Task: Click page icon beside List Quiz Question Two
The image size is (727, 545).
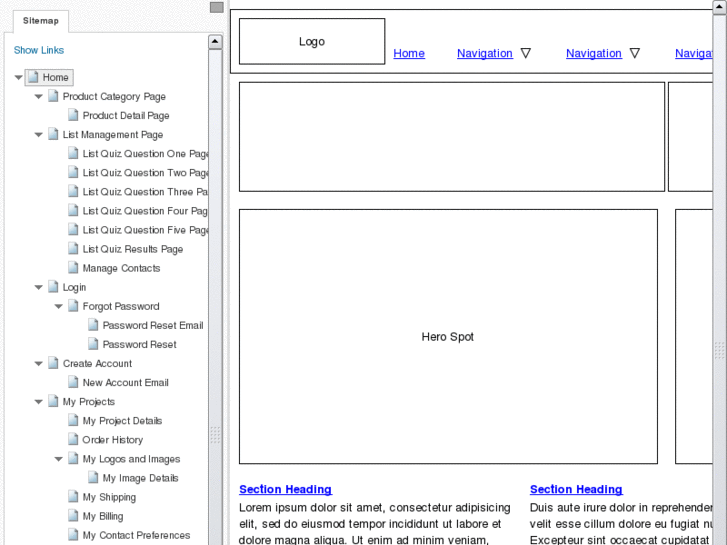Action: (x=73, y=172)
